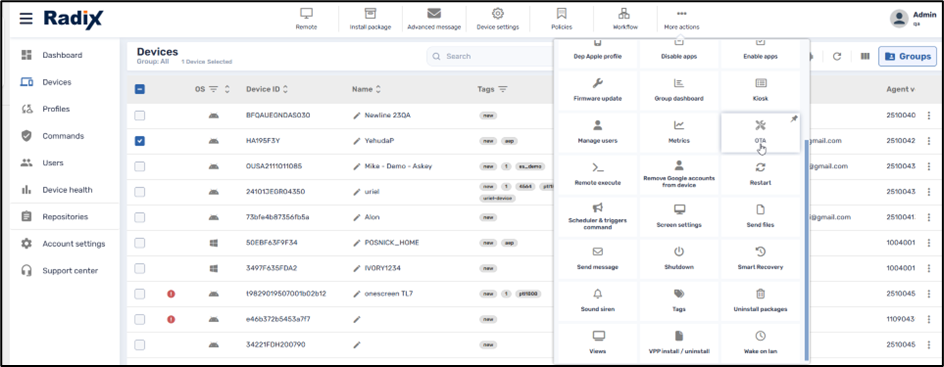Open Group dashboard option

click(x=678, y=90)
